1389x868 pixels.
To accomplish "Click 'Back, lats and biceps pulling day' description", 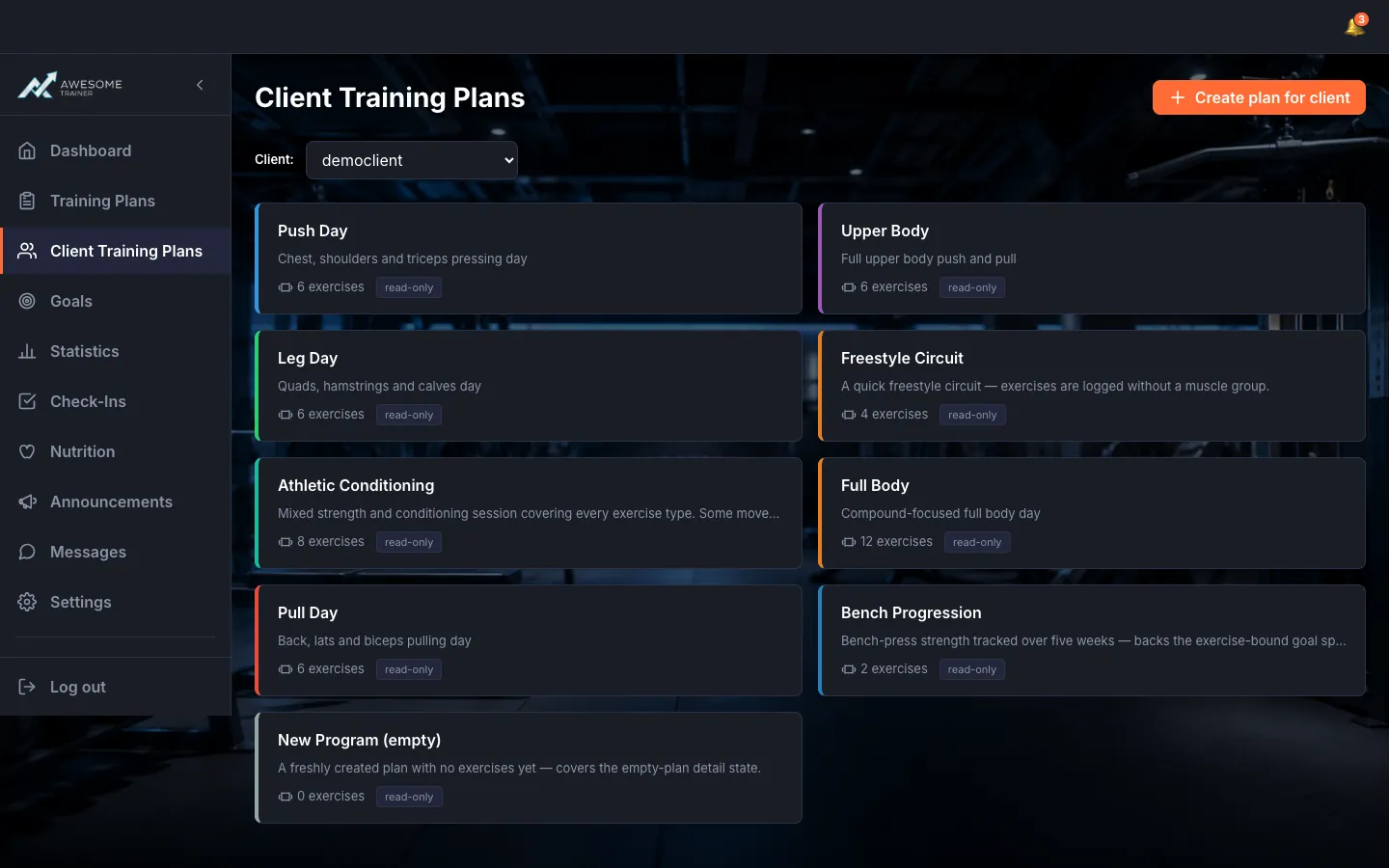I will [374, 640].
